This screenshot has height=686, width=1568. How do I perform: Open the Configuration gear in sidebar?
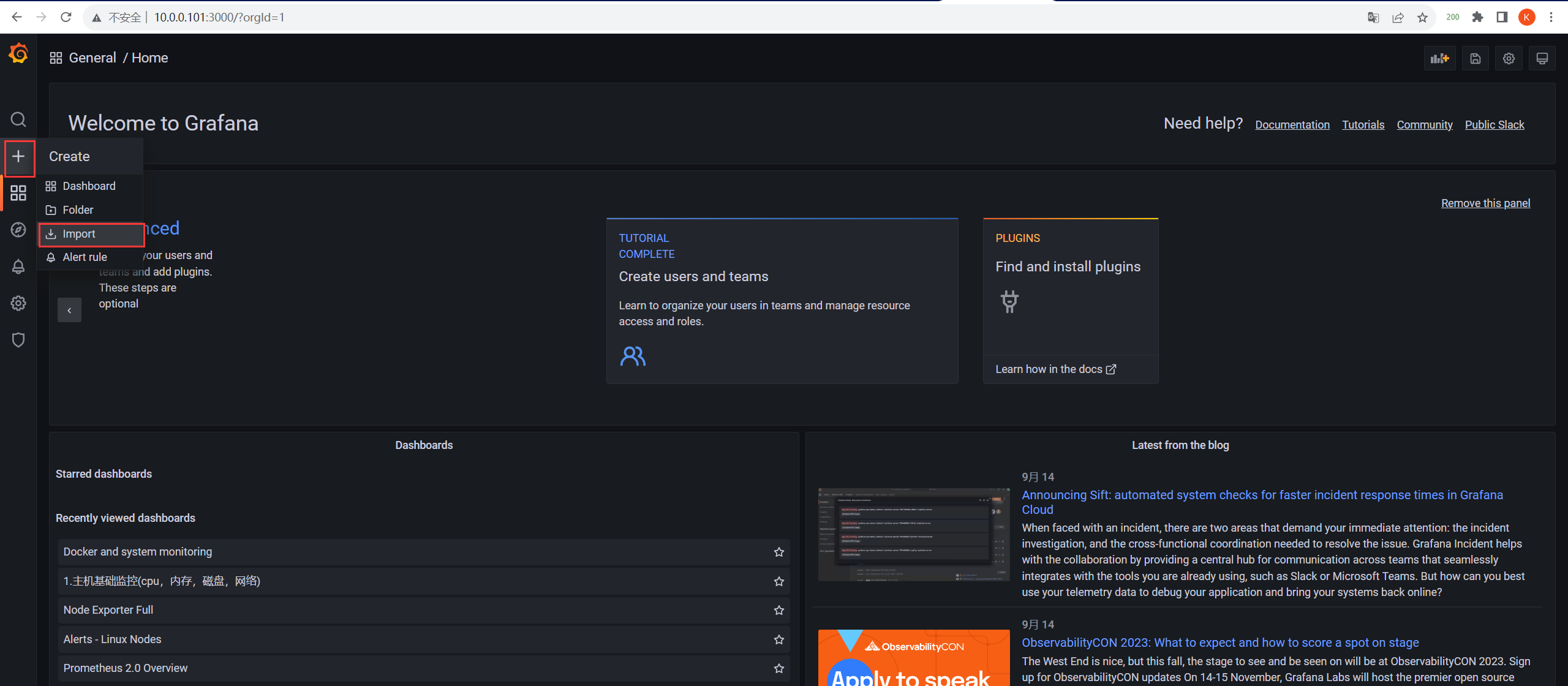pos(18,303)
